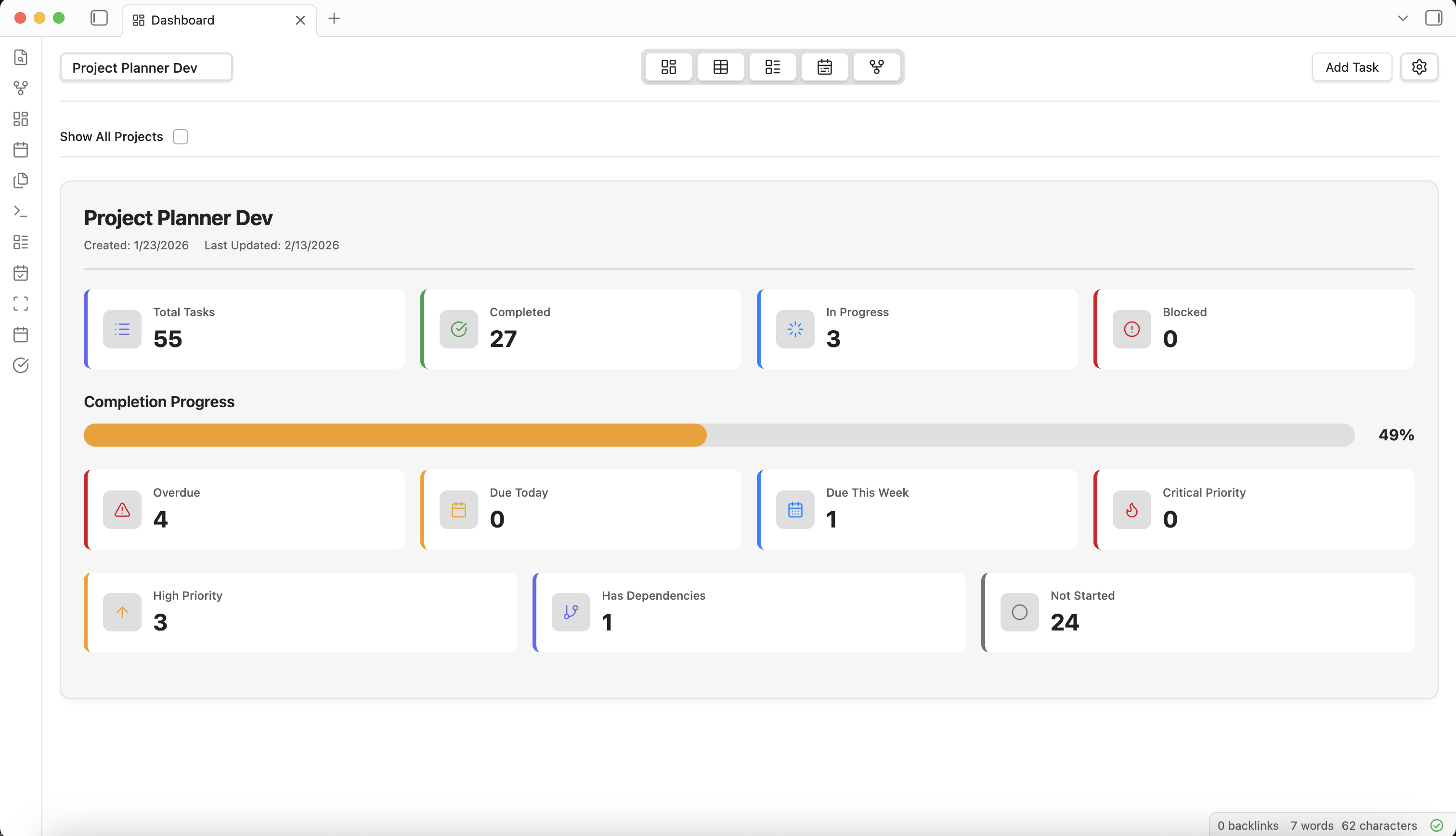
Task: Open project settings via the gear icon
Action: tap(1419, 66)
